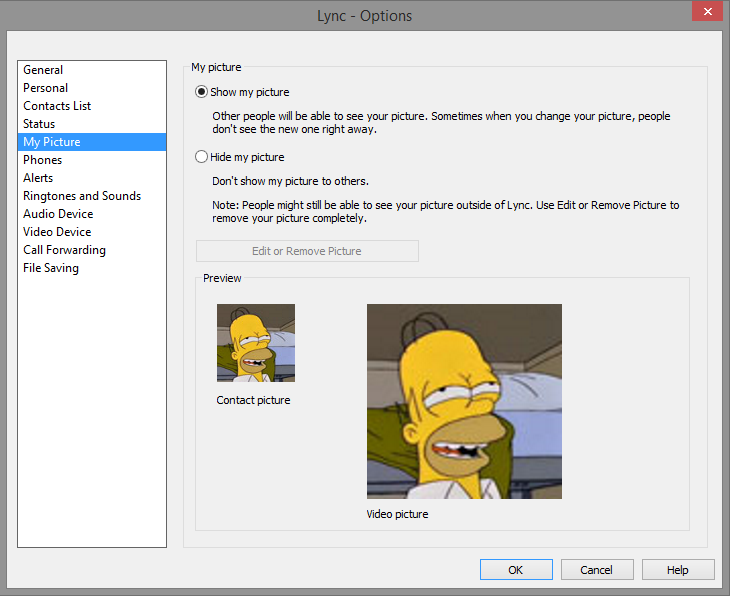Close the Lync Options window
This screenshot has height=596, width=730.
pyautogui.click(x=707, y=11)
